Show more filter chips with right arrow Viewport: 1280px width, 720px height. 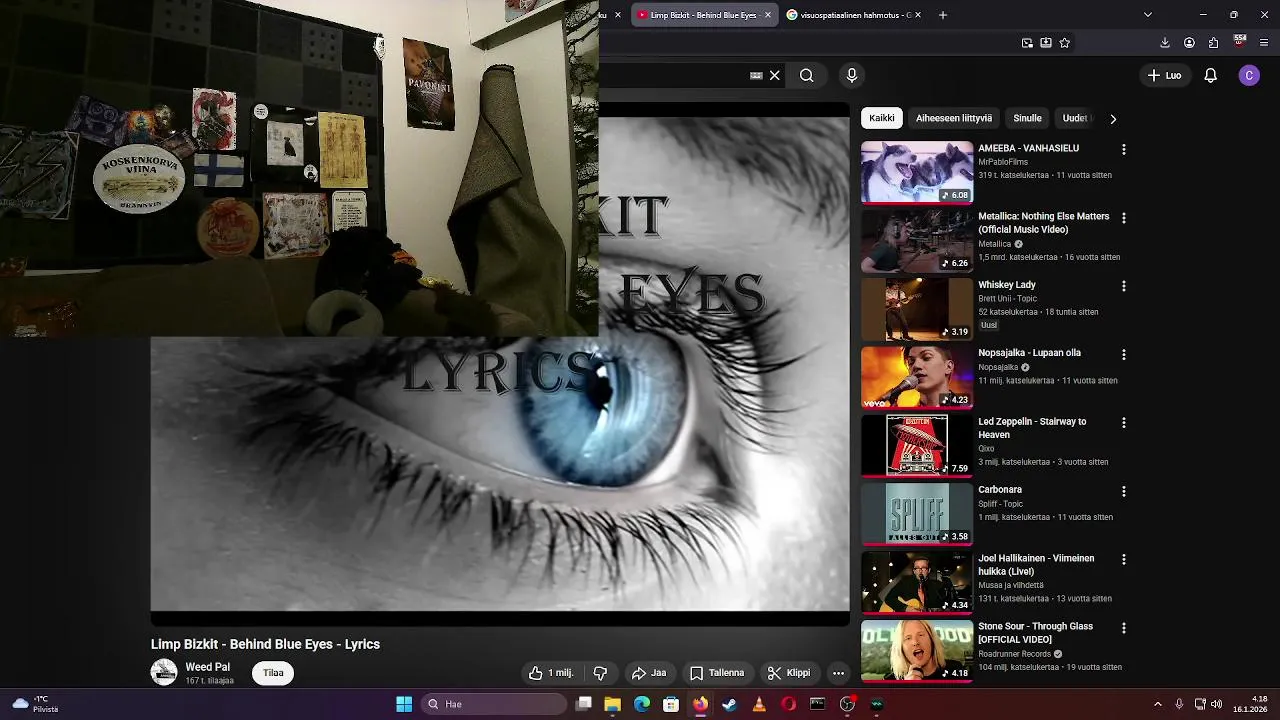coord(1113,118)
